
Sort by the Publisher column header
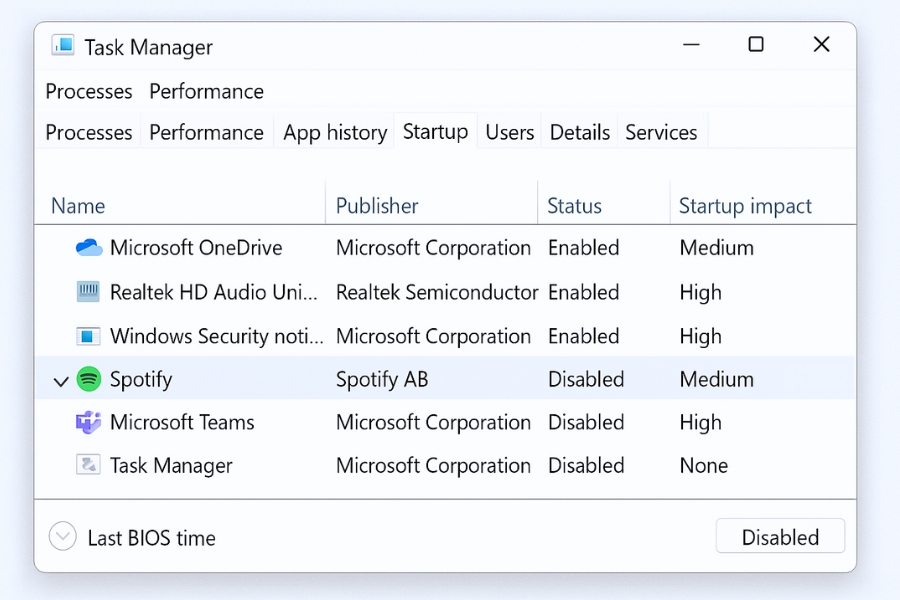point(377,206)
